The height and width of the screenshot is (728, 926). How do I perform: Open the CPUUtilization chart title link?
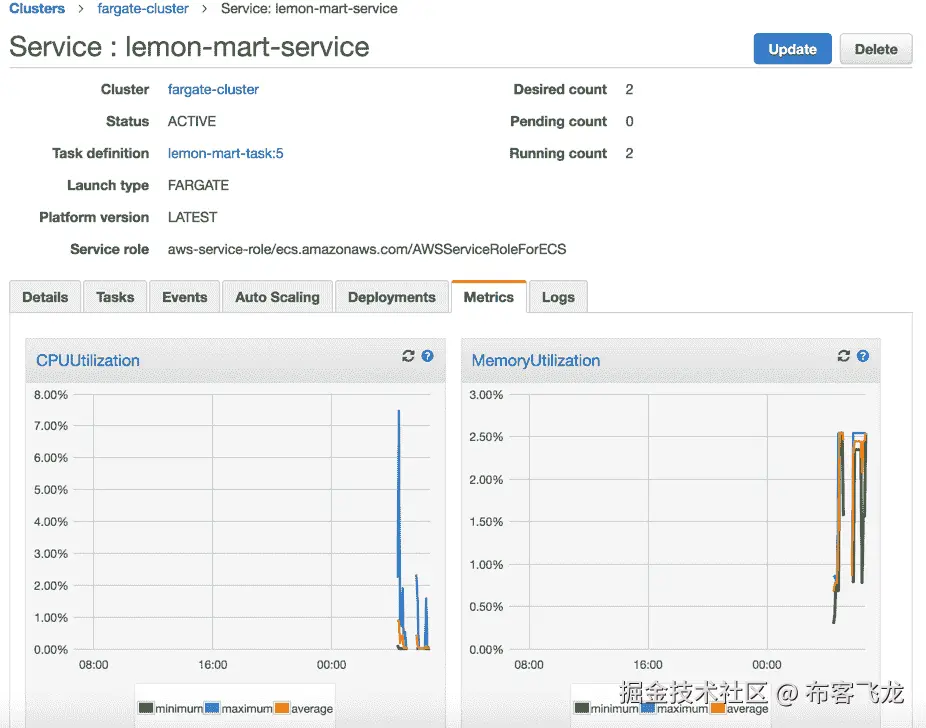[x=88, y=360]
